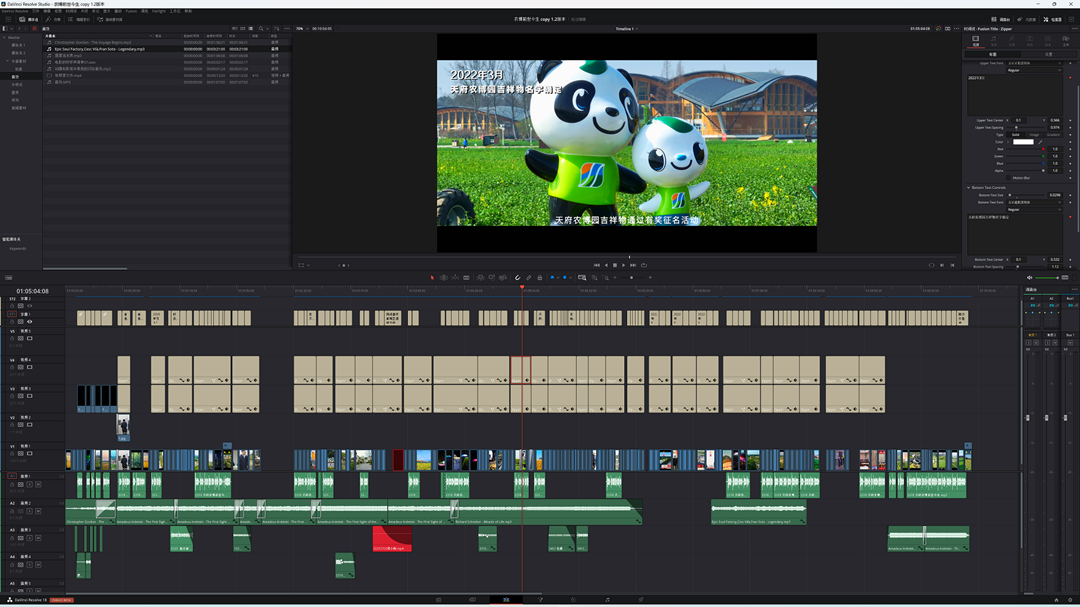Open Timeline View Options icon
The image size is (1080, 607).
(8, 278)
